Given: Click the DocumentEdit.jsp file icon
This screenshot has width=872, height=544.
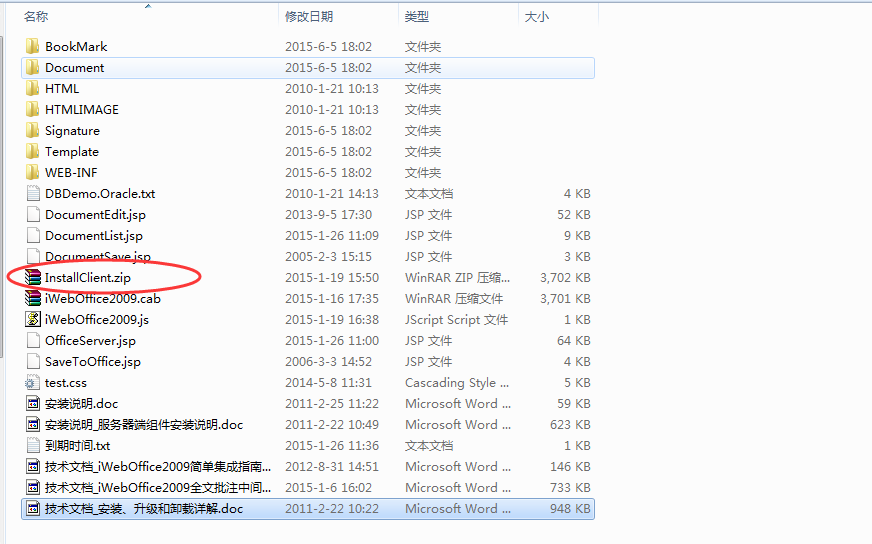Looking at the screenshot, I should tap(33, 215).
